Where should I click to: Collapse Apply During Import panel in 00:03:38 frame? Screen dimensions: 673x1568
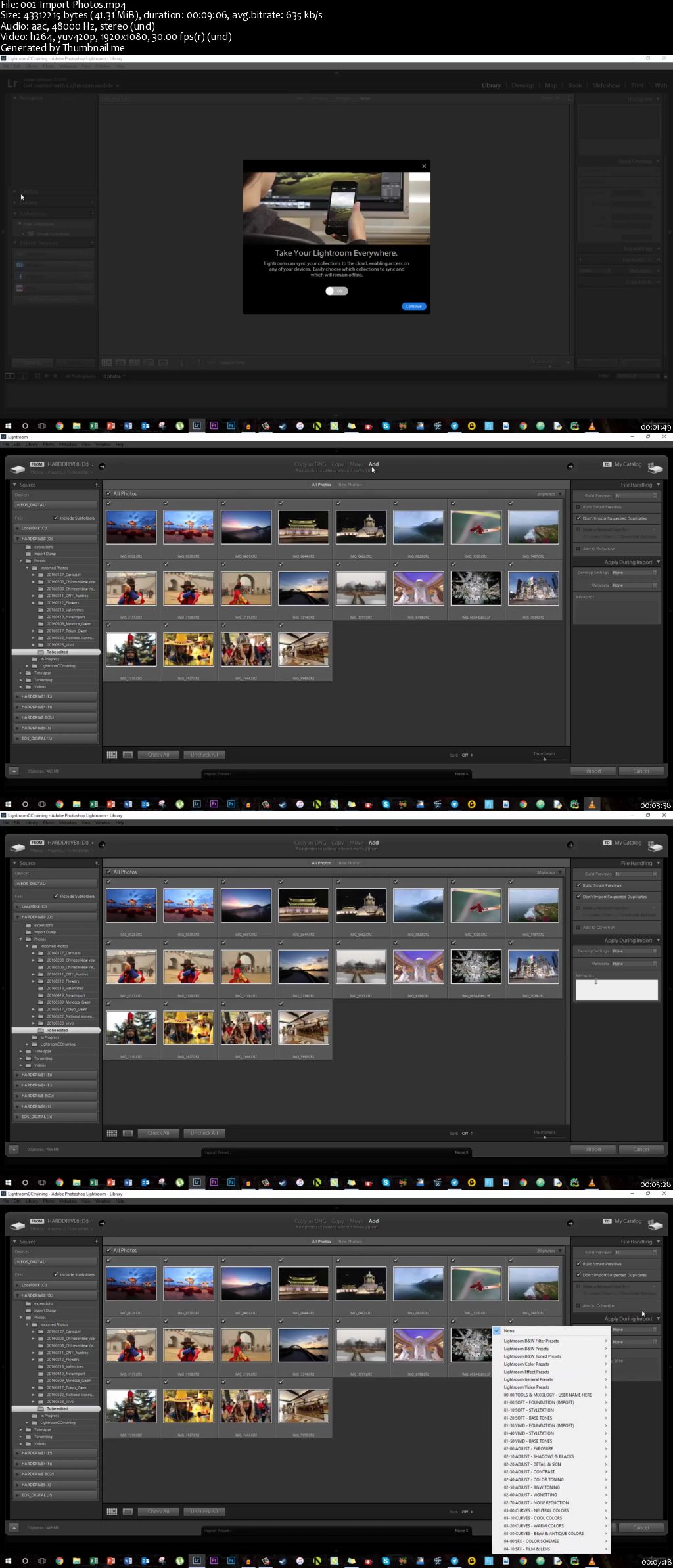[x=658, y=562]
